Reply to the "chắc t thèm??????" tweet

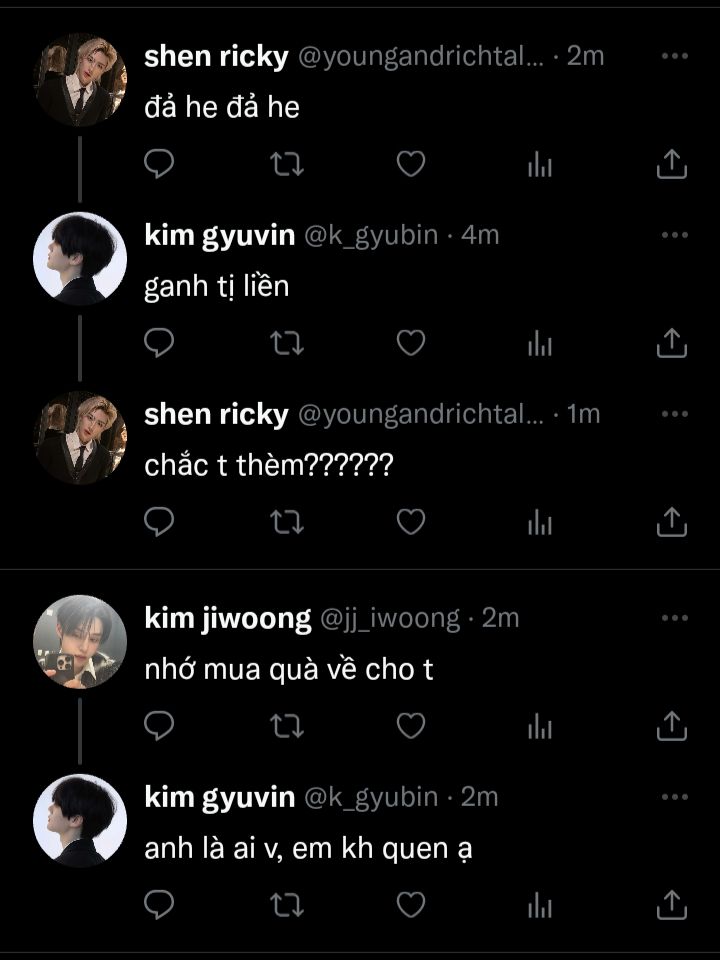159,522
